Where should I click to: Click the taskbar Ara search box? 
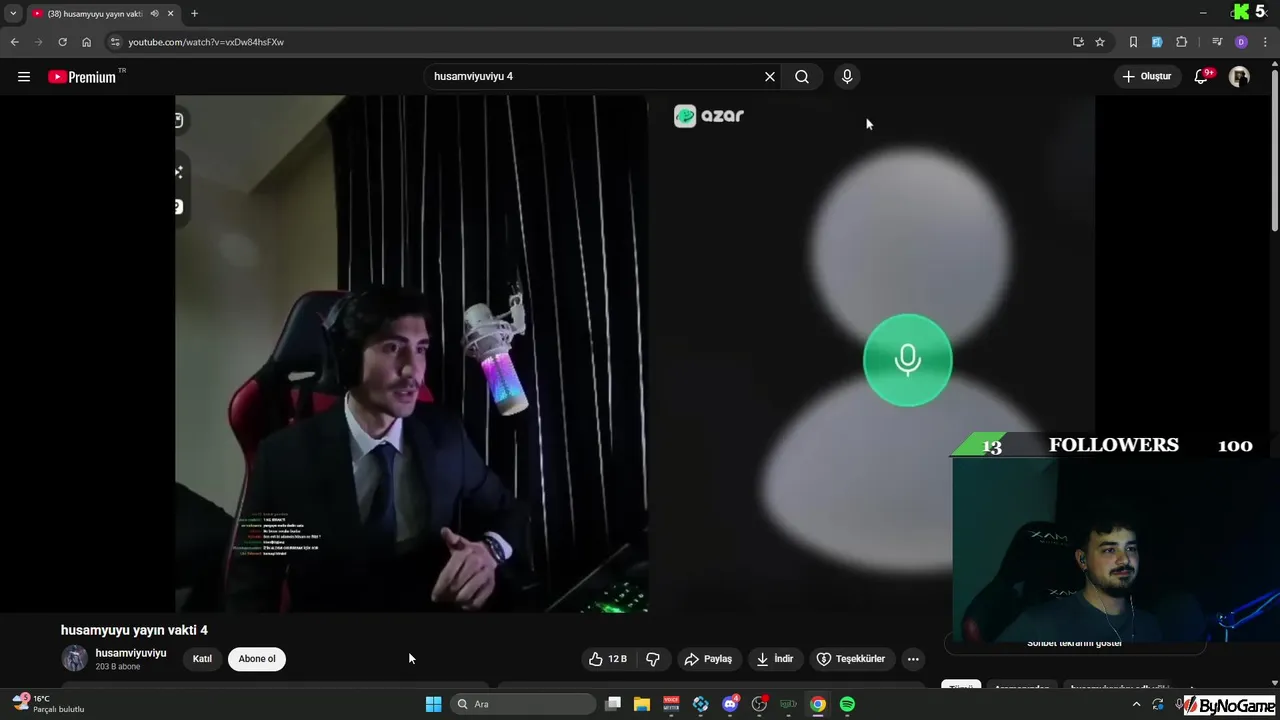522,704
